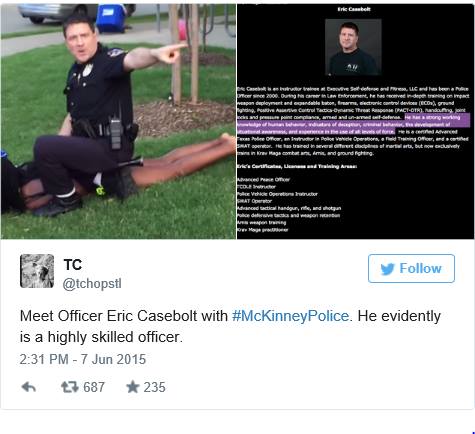Retweet using the retweet arrows icon
This screenshot has width=475, height=434.
pyautogui.click(x=69, y=387)
